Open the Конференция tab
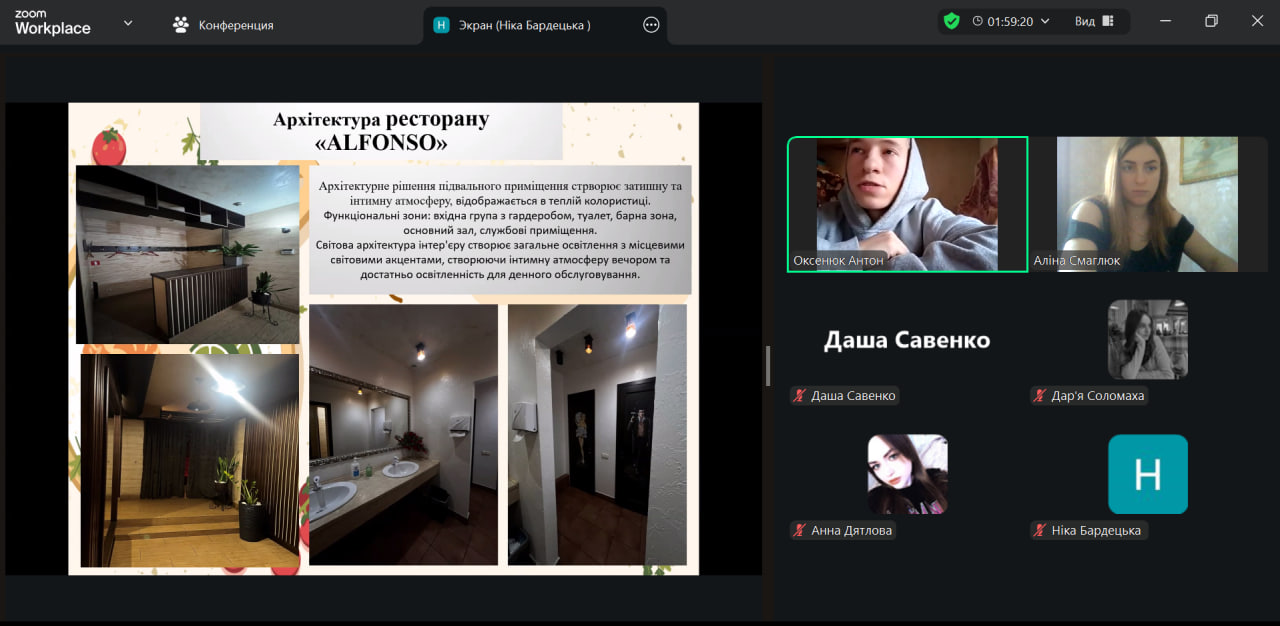 click(223, 25)
